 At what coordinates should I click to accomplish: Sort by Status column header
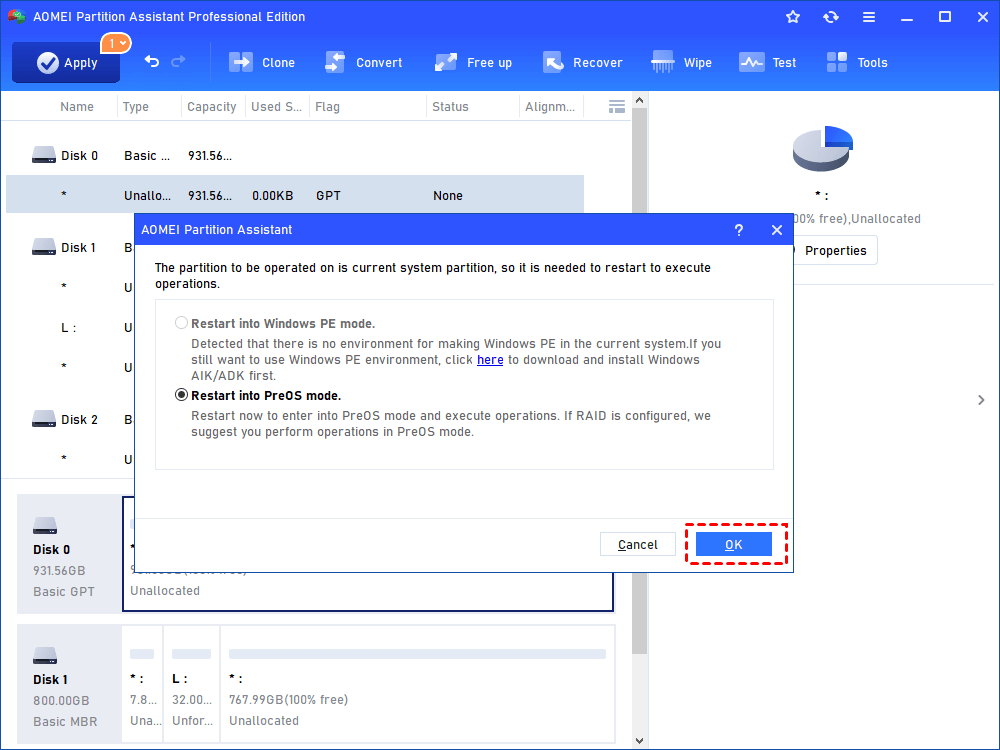[450, 107]
